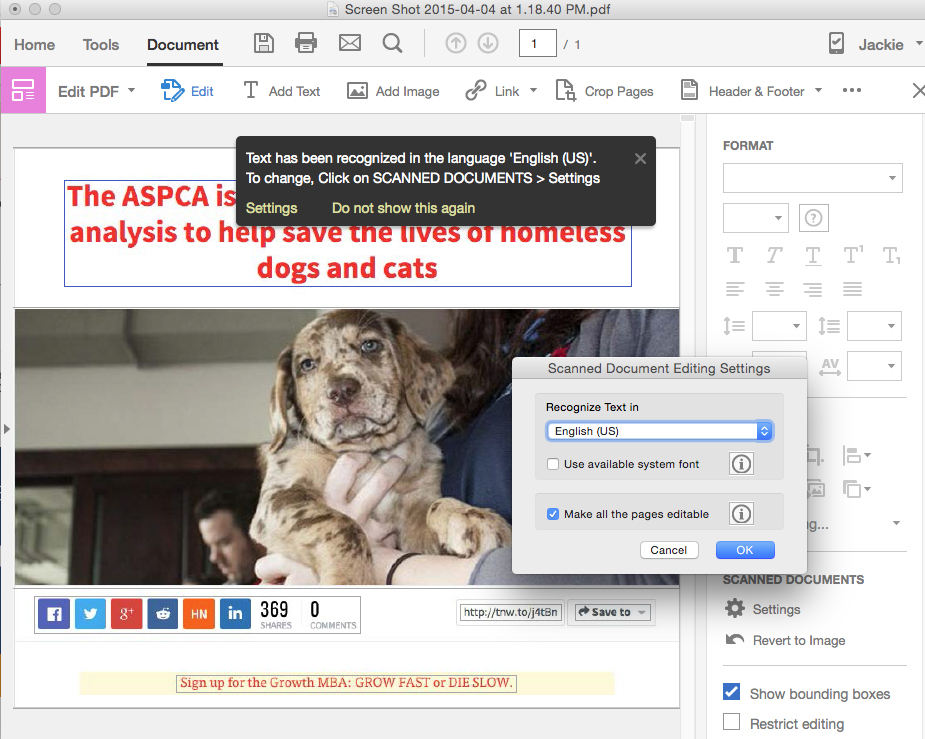Apply italic text format

774,255
